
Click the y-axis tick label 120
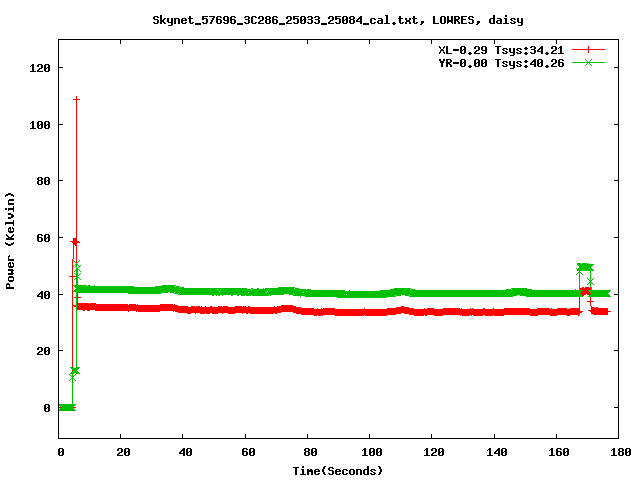point(40,68)
